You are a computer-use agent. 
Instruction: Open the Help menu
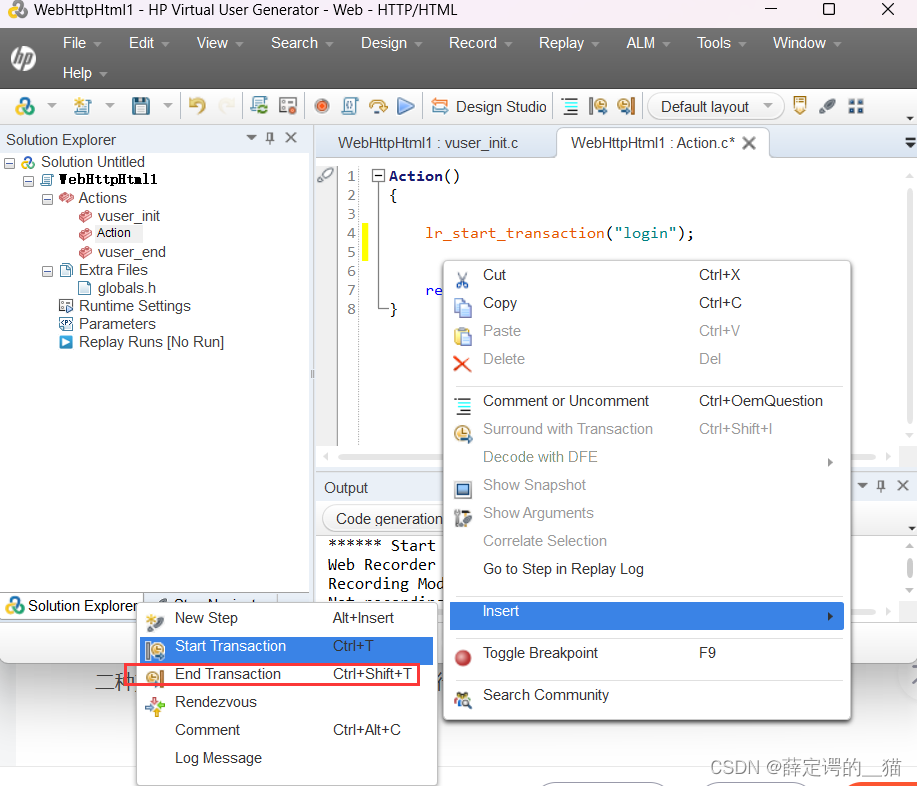point(84,73)
